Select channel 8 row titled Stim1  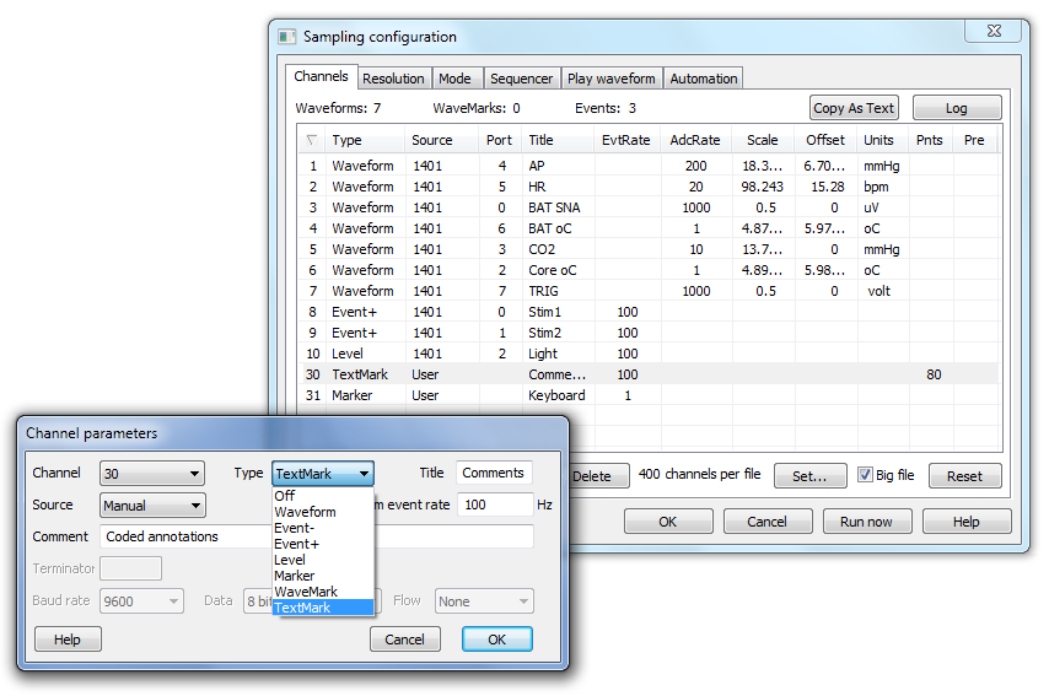649,312
